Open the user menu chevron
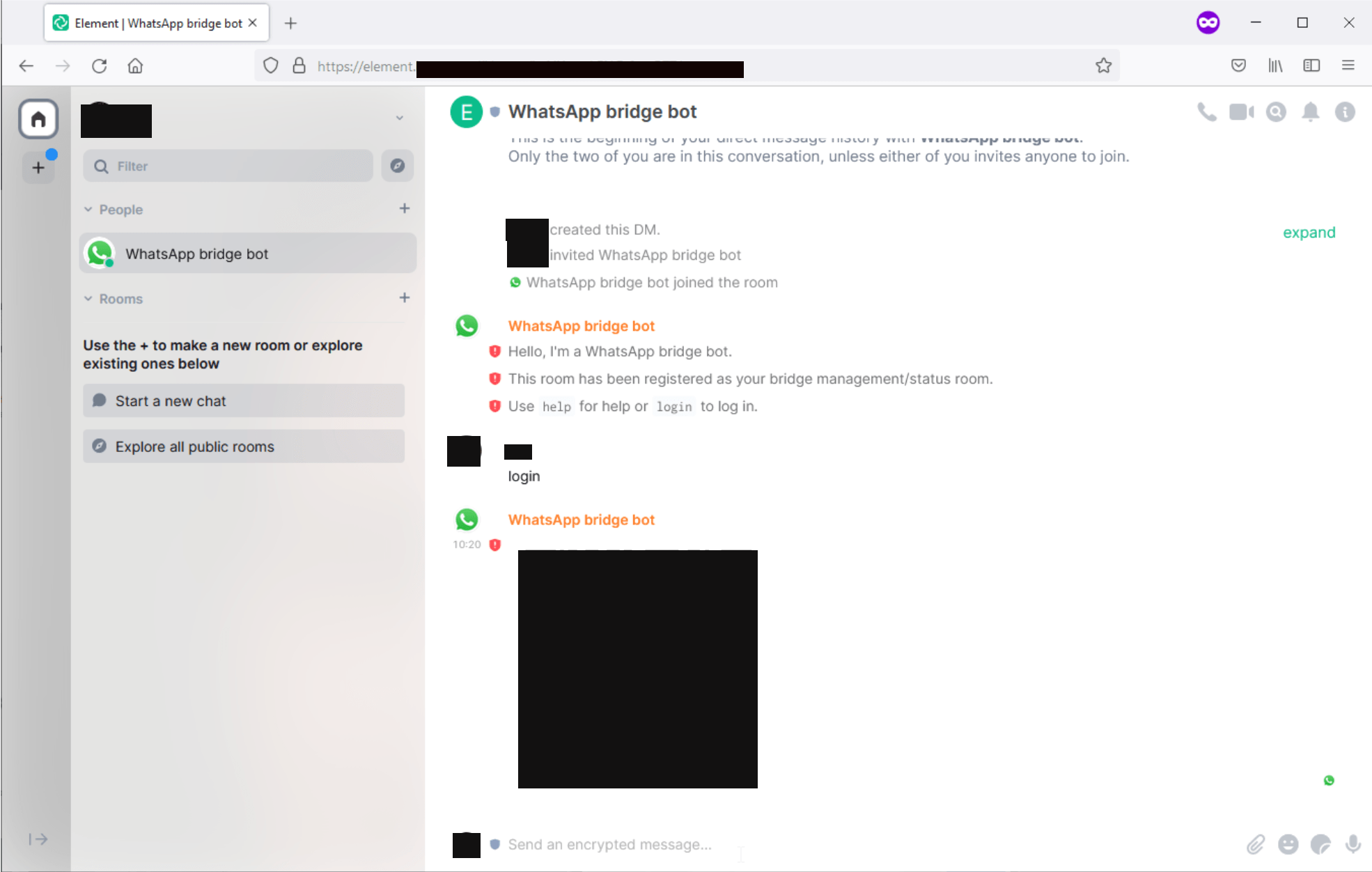 (x=399, y=118)
